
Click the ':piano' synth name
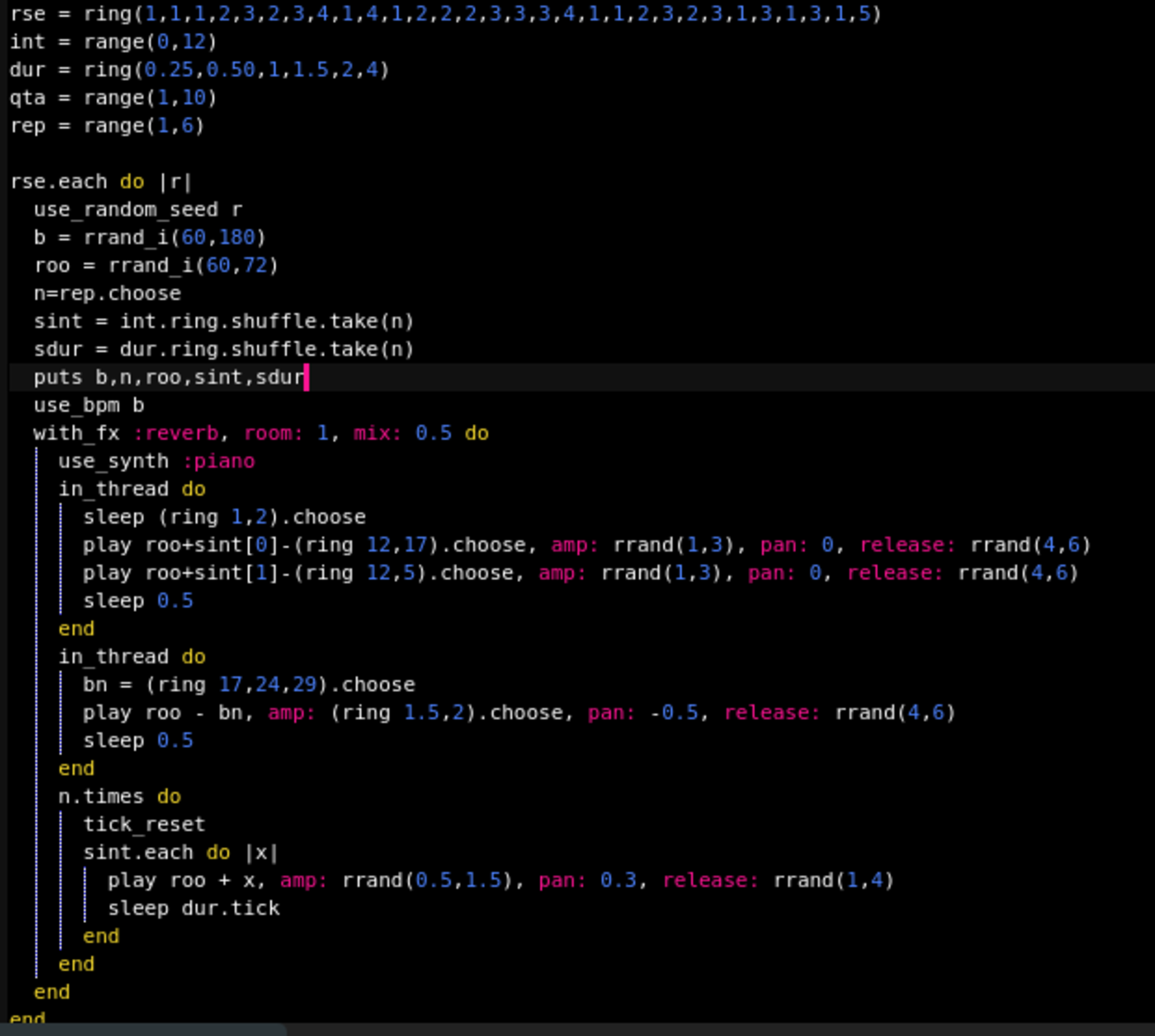pyautogui.click(x=218, y=461)
